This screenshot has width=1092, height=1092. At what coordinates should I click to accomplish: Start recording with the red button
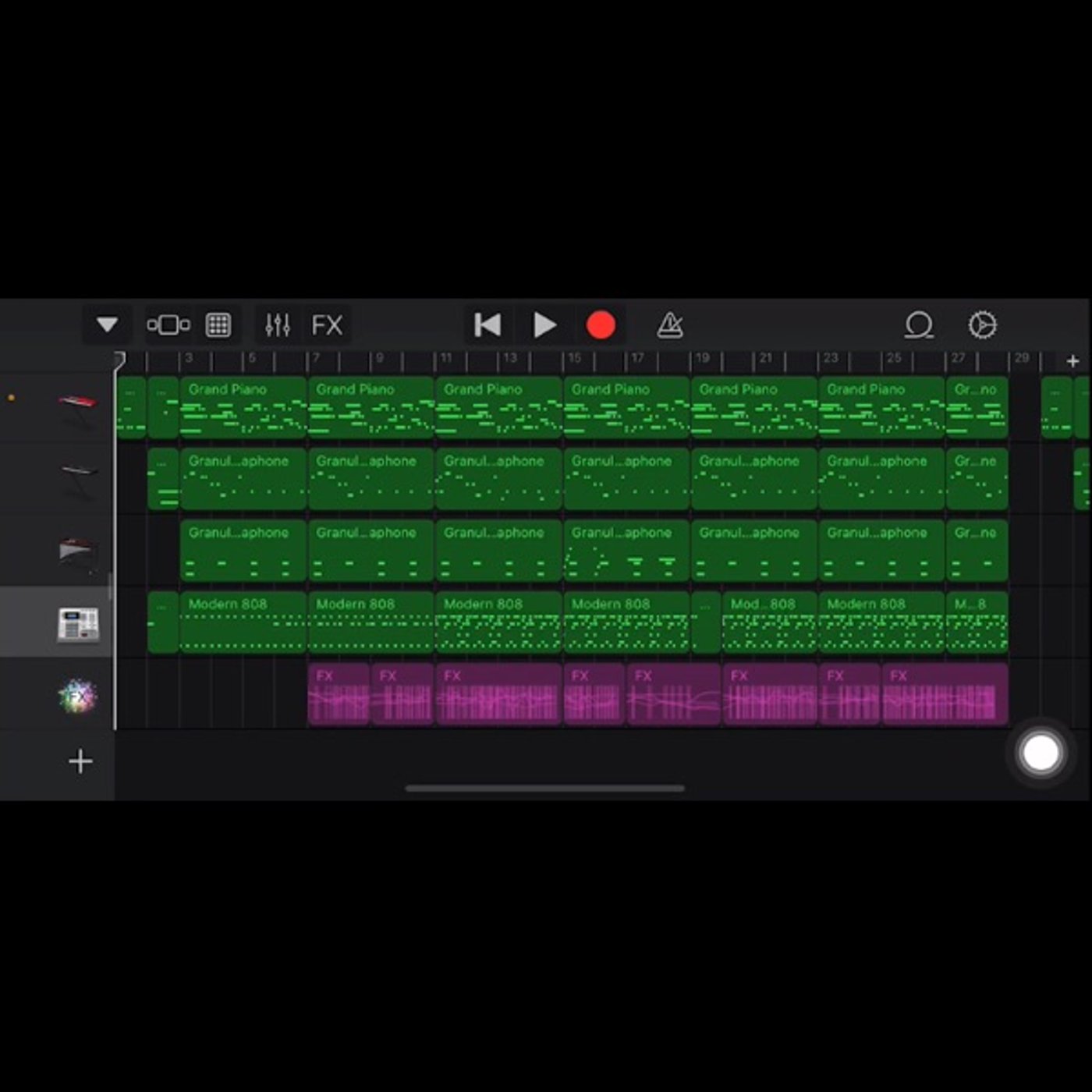click(x=601, y=325)
